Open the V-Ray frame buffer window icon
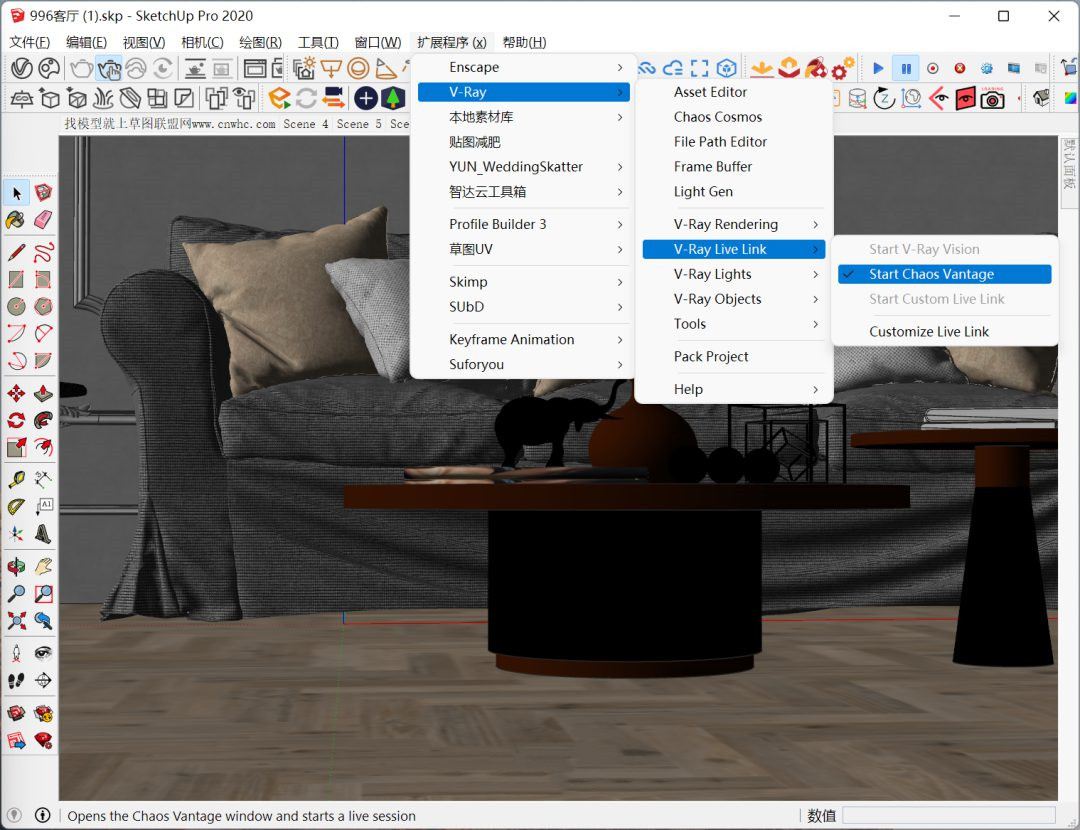Screen dimensions: 1080x830 pyautogui.click(x=255, y=68)
